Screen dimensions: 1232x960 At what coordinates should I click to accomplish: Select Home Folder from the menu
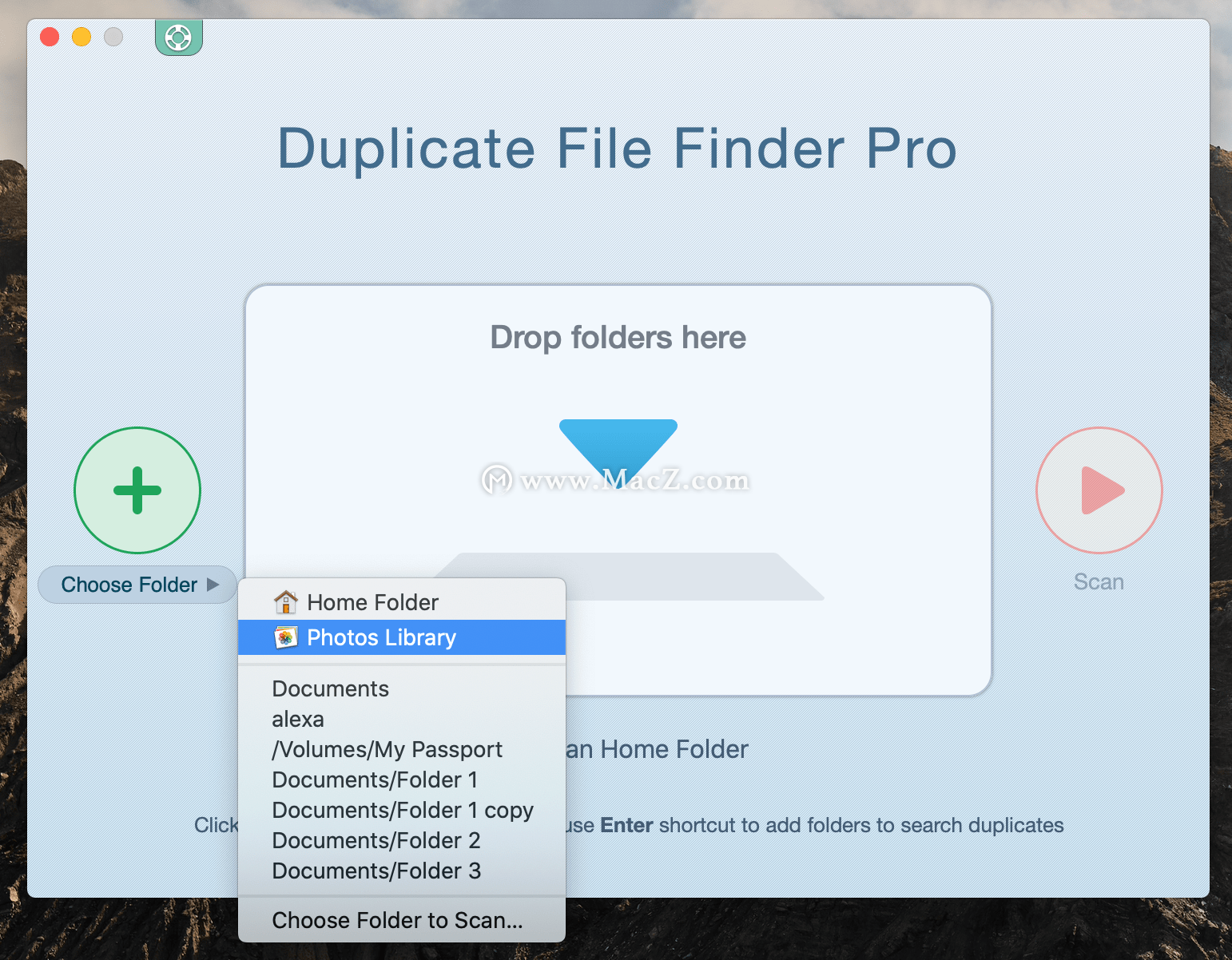tap(402, 602)
